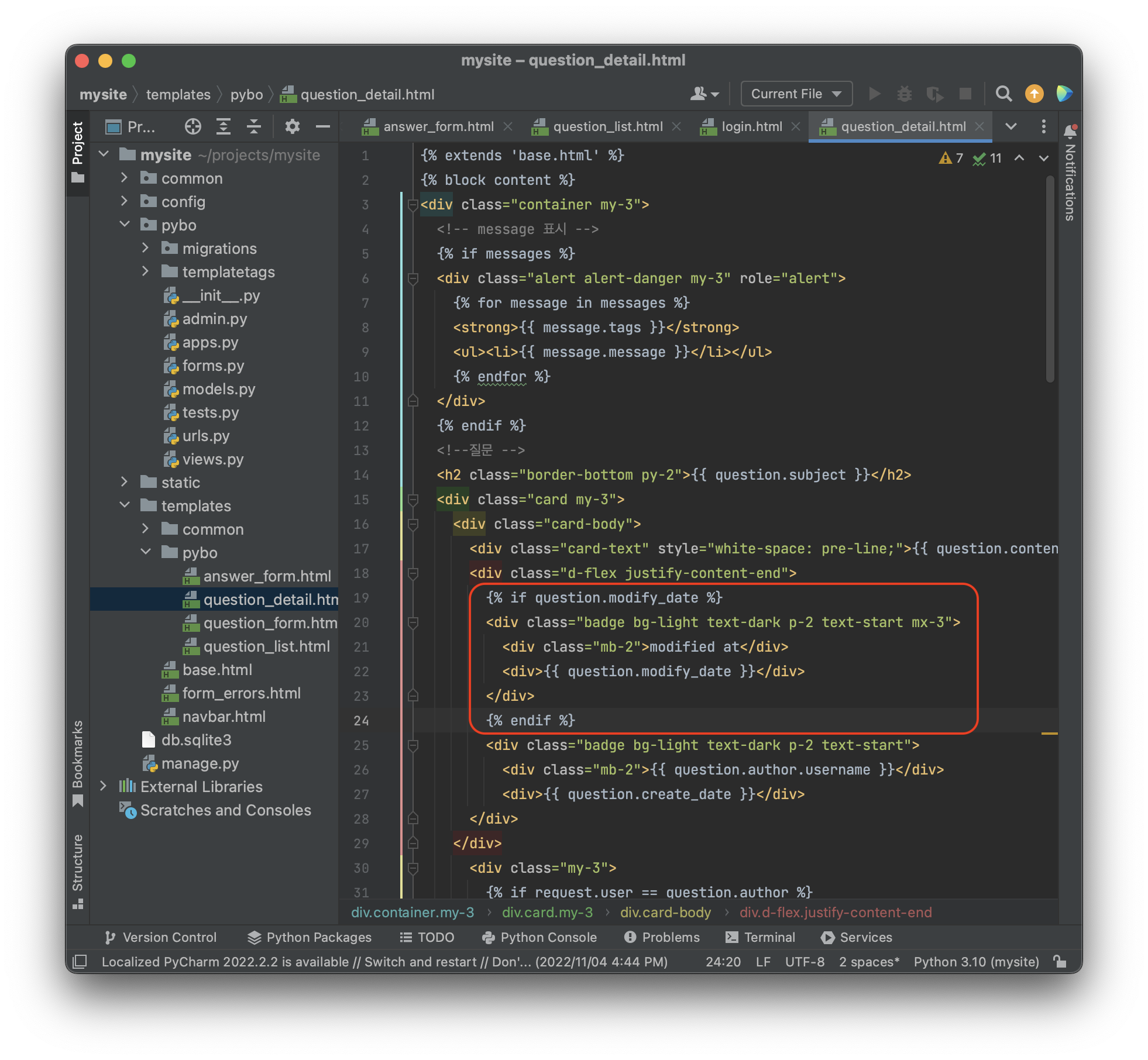1148x1060 pixels.
Task: Open views.py in the project tree
Action: pyautogui.click(x=213, y=459)
